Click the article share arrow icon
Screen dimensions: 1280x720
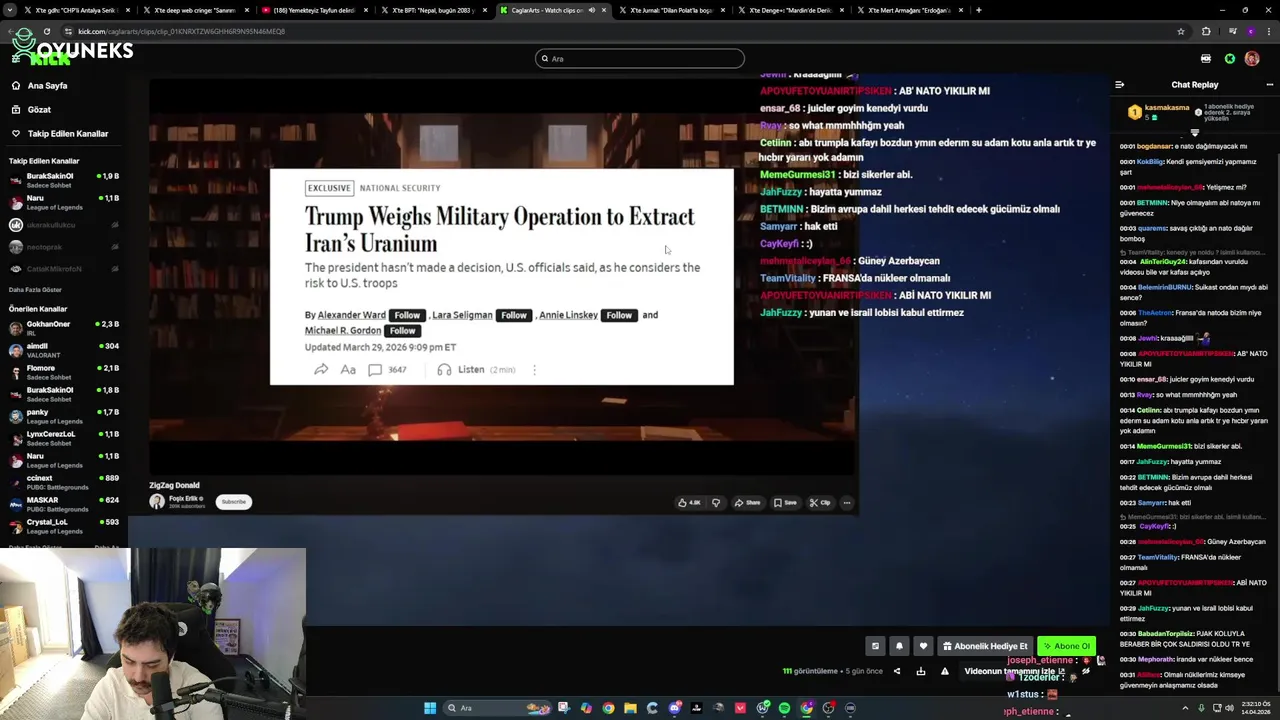(321, 370)
